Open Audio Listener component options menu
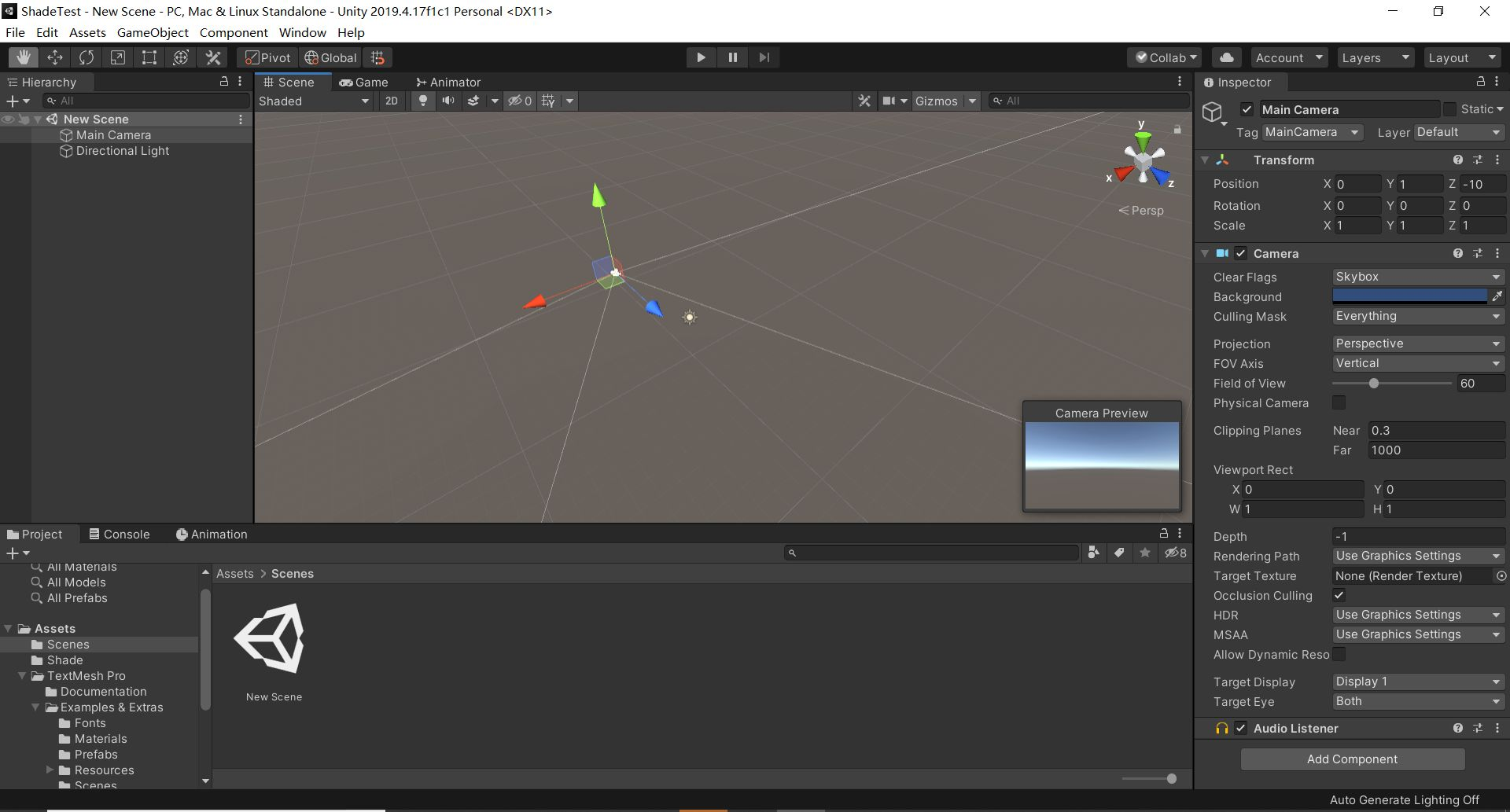1510x812 pixels. click(x=1497, y=728)
